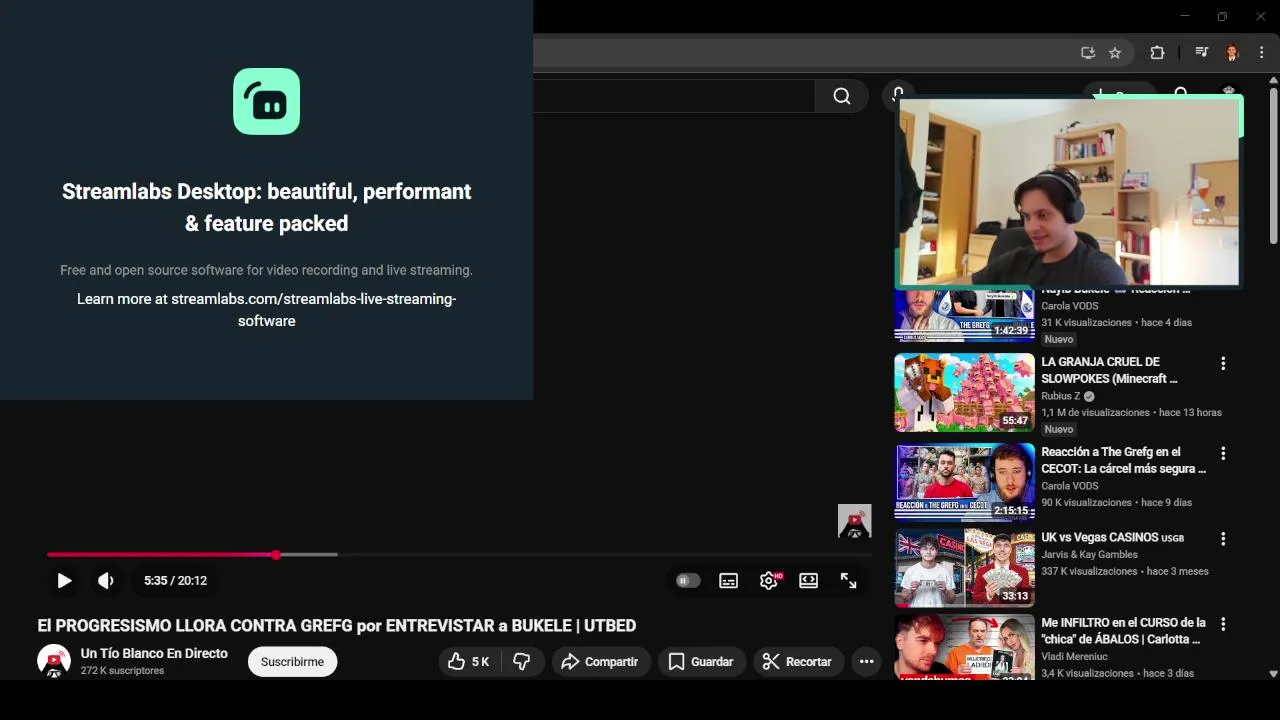Open Chrome media controls icon
The width and height of the screenshot is (1280, 720).
[1202, 53]
